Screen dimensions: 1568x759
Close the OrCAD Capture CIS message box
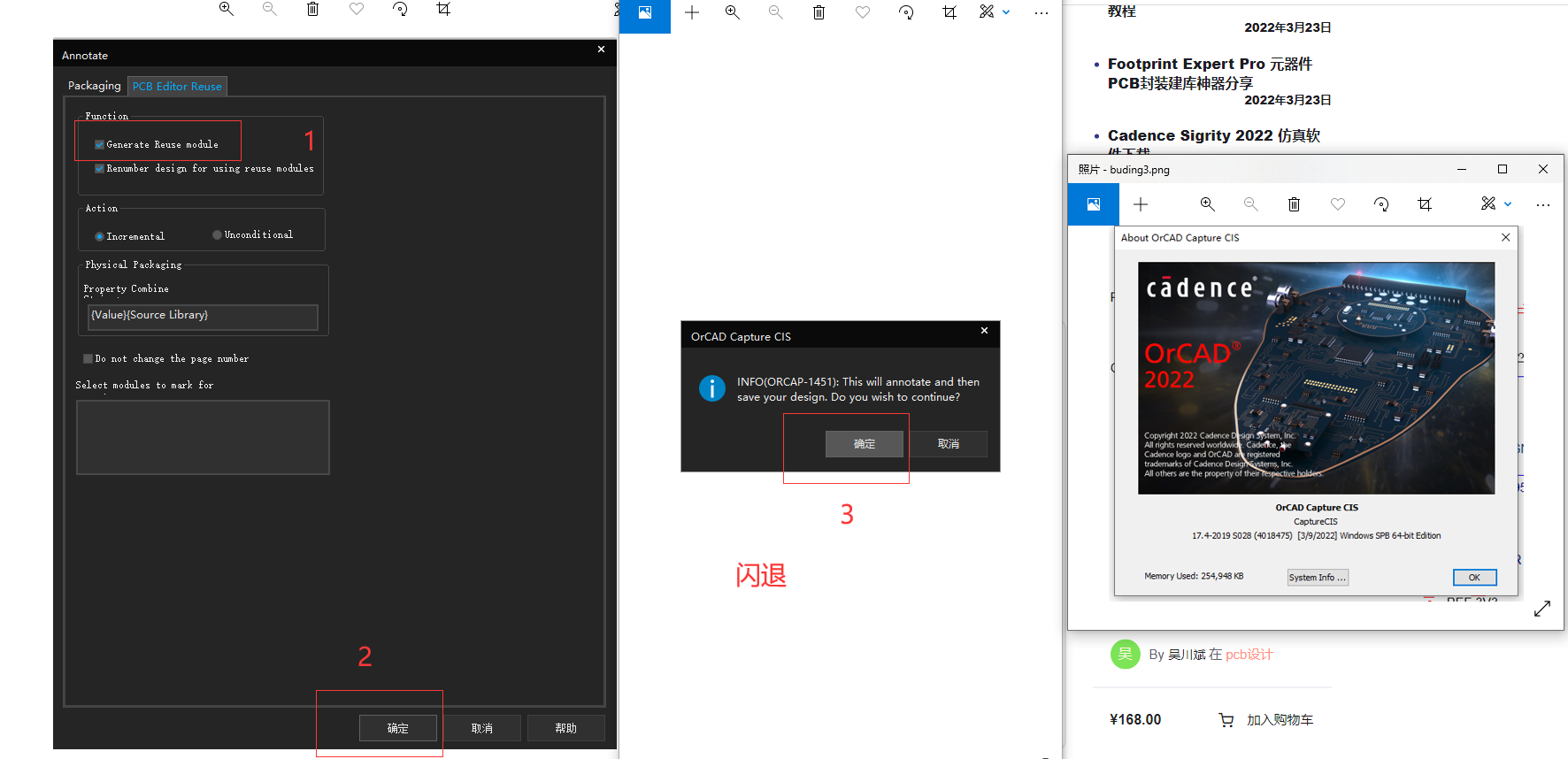(984, 331)
